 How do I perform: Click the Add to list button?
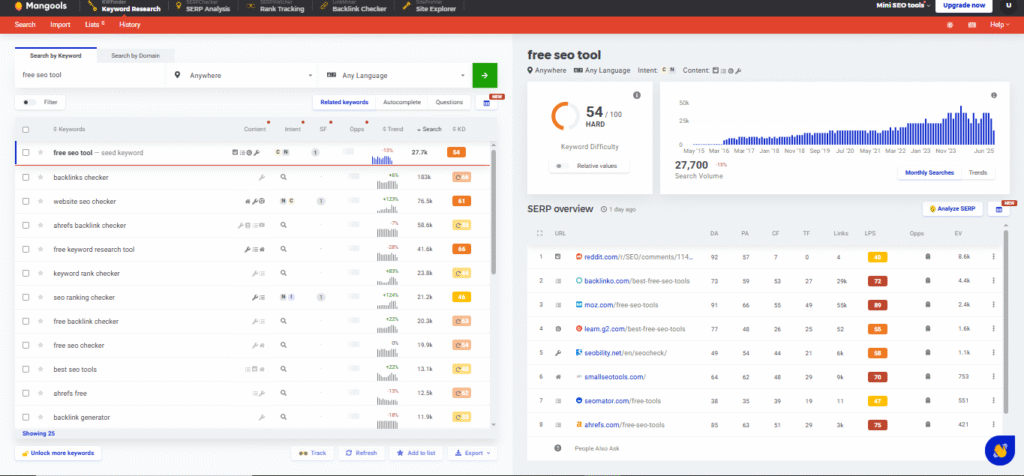point(416,452)
